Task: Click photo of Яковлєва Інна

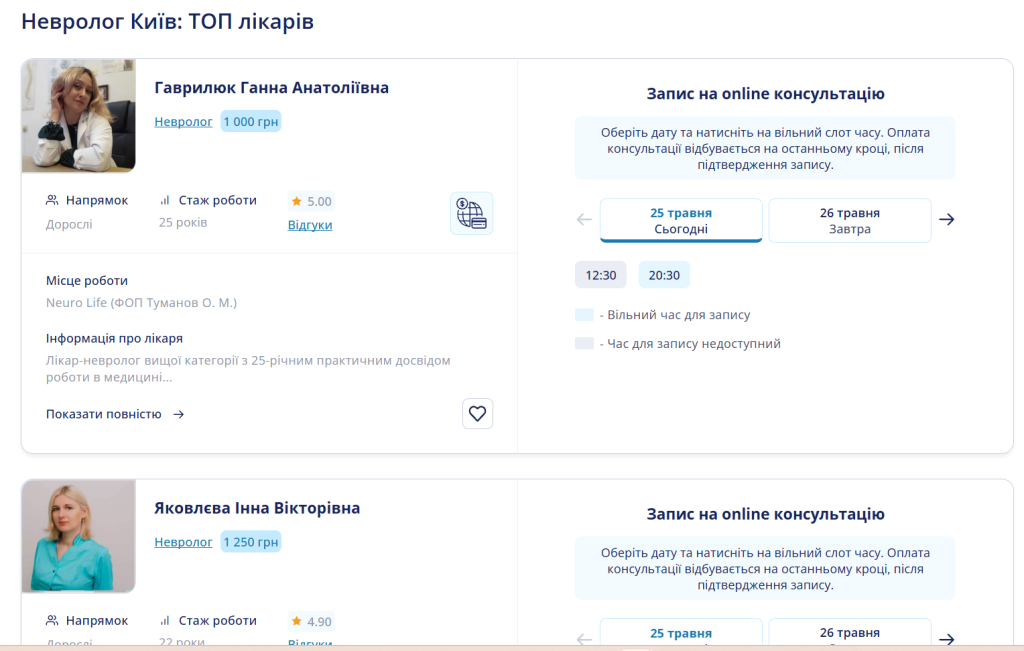Action: [x=79, y=536]
